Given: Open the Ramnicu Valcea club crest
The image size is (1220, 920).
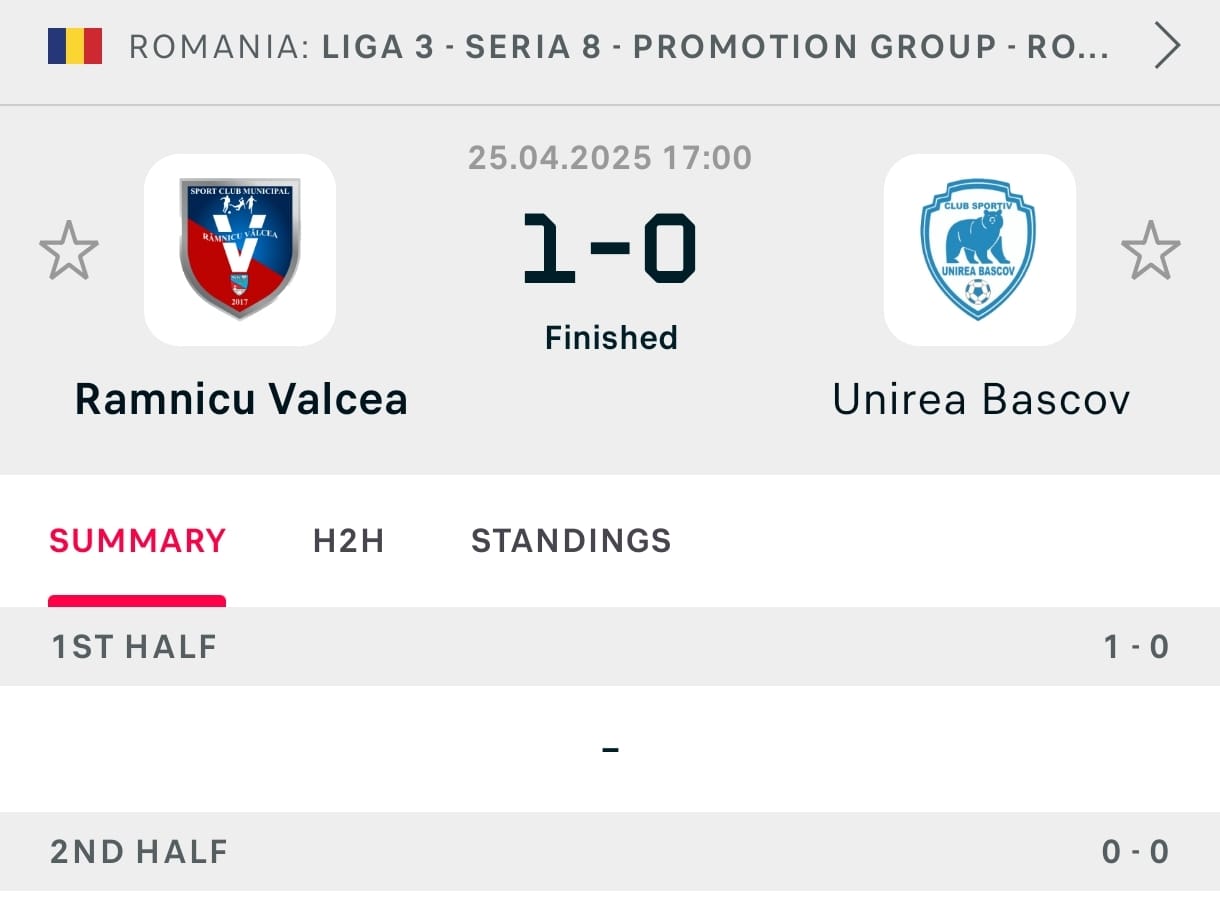Looking at the screenshot, I should click(240, 250).
